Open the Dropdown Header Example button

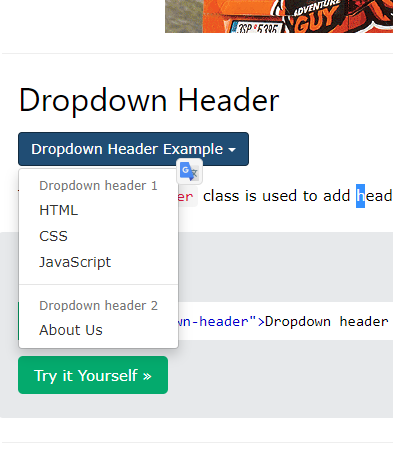[x=133, y=149]
